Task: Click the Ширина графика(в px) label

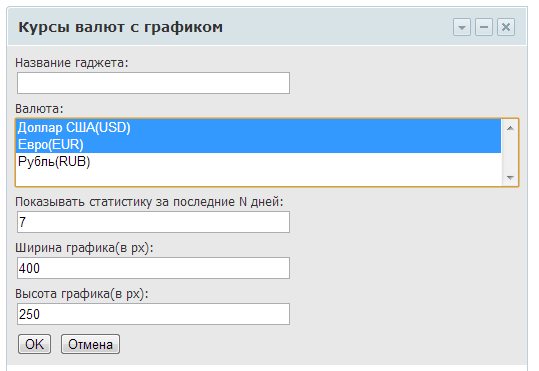Action: tap(84, 248)
